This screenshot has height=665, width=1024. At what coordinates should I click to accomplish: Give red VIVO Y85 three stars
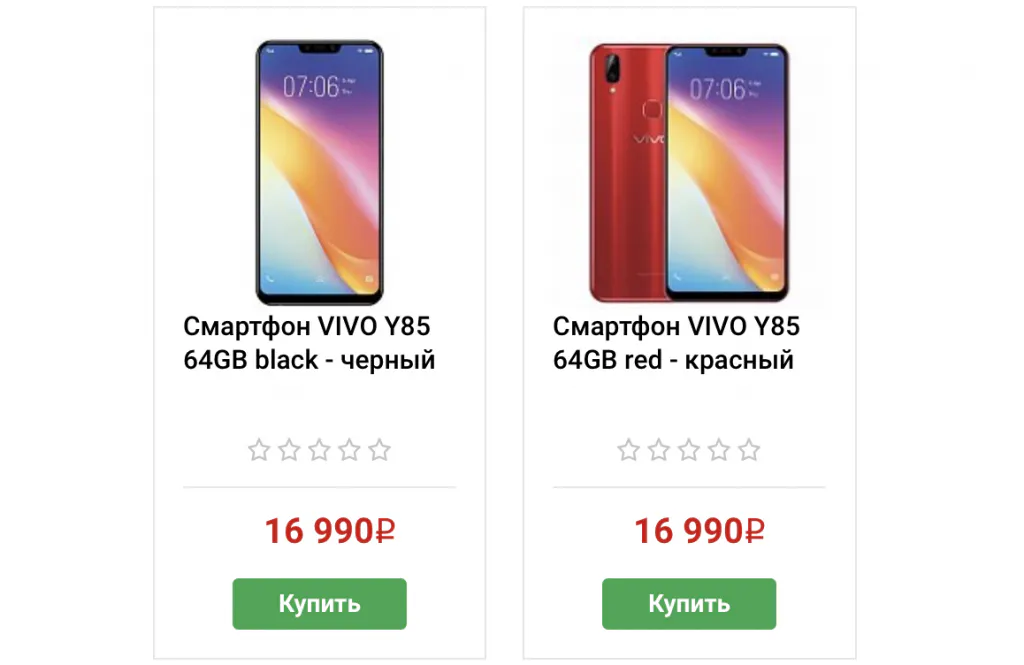coord(689,450)
